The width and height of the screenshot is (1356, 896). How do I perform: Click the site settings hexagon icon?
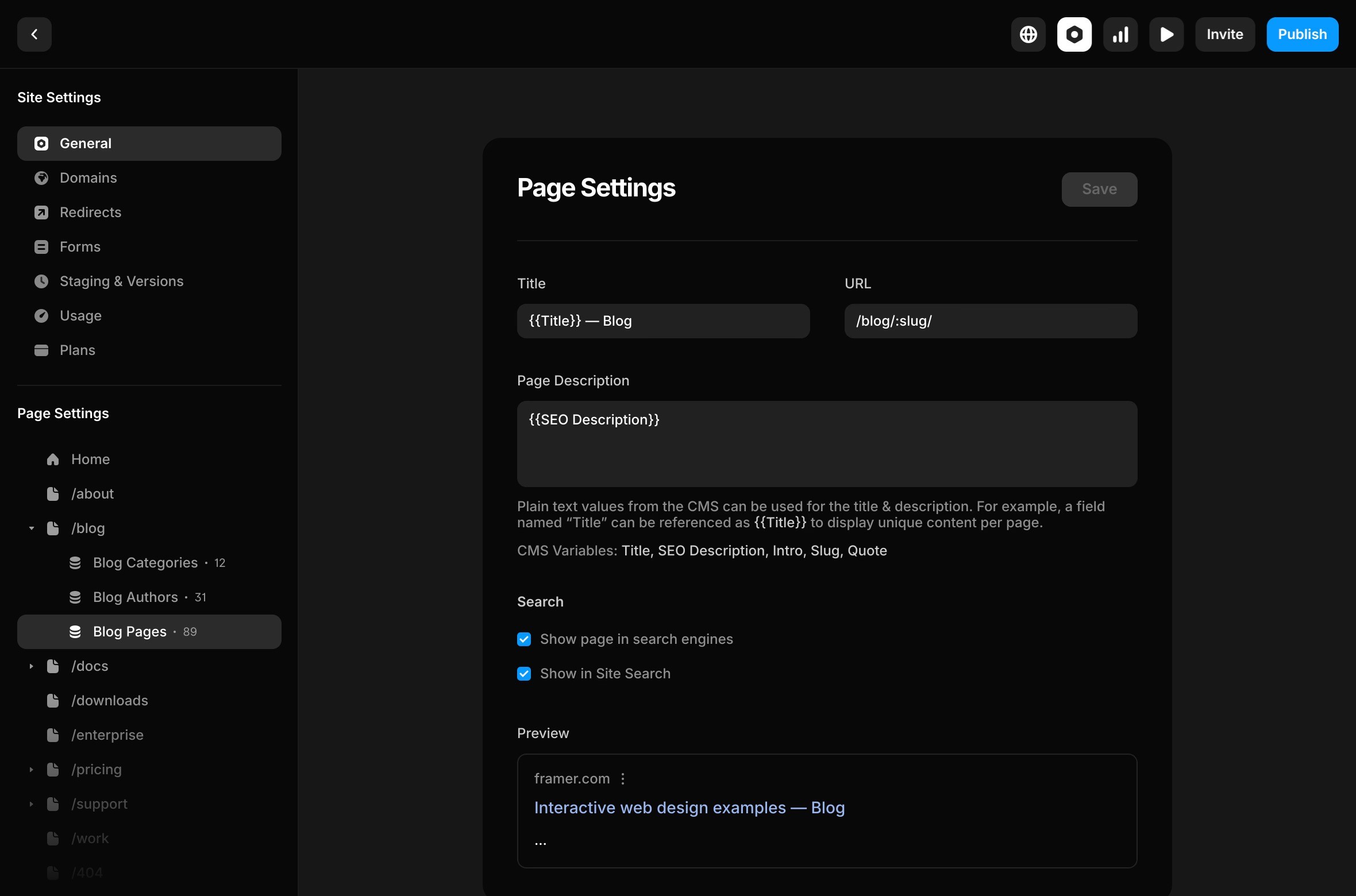[1074, 34]
